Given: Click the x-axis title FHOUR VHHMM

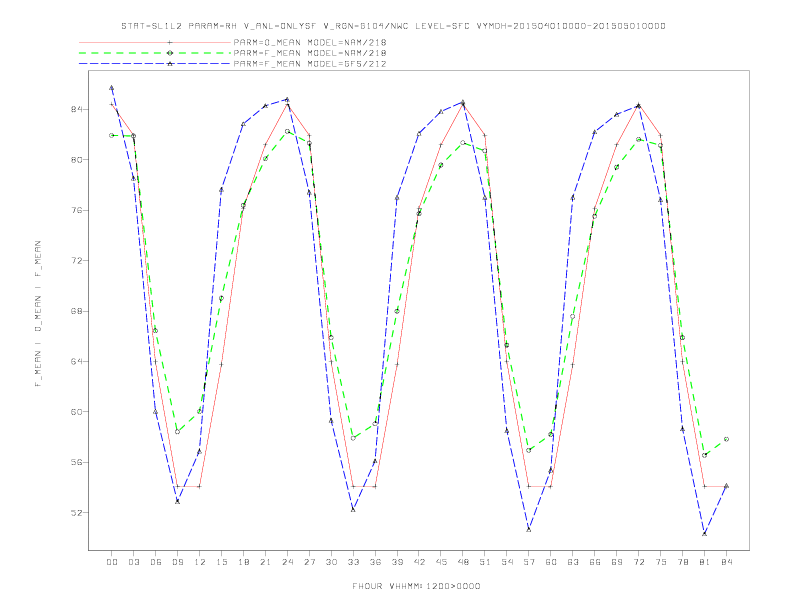Looking at the screenshot, I should (x=416, y=586).
